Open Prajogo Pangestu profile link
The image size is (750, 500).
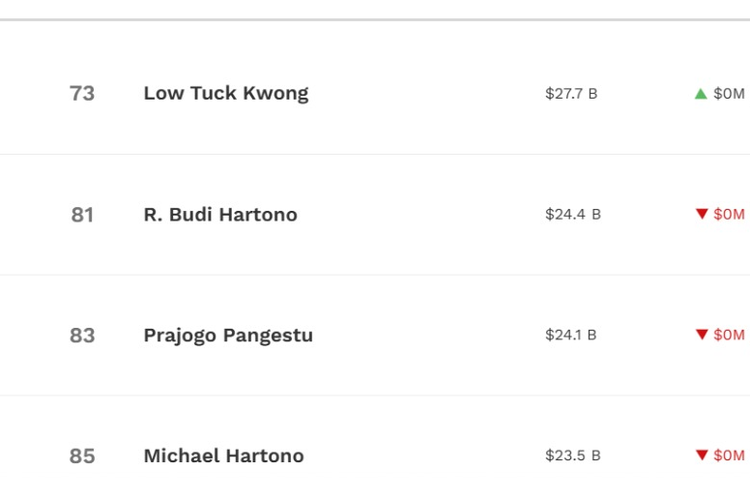click(228, 335)
